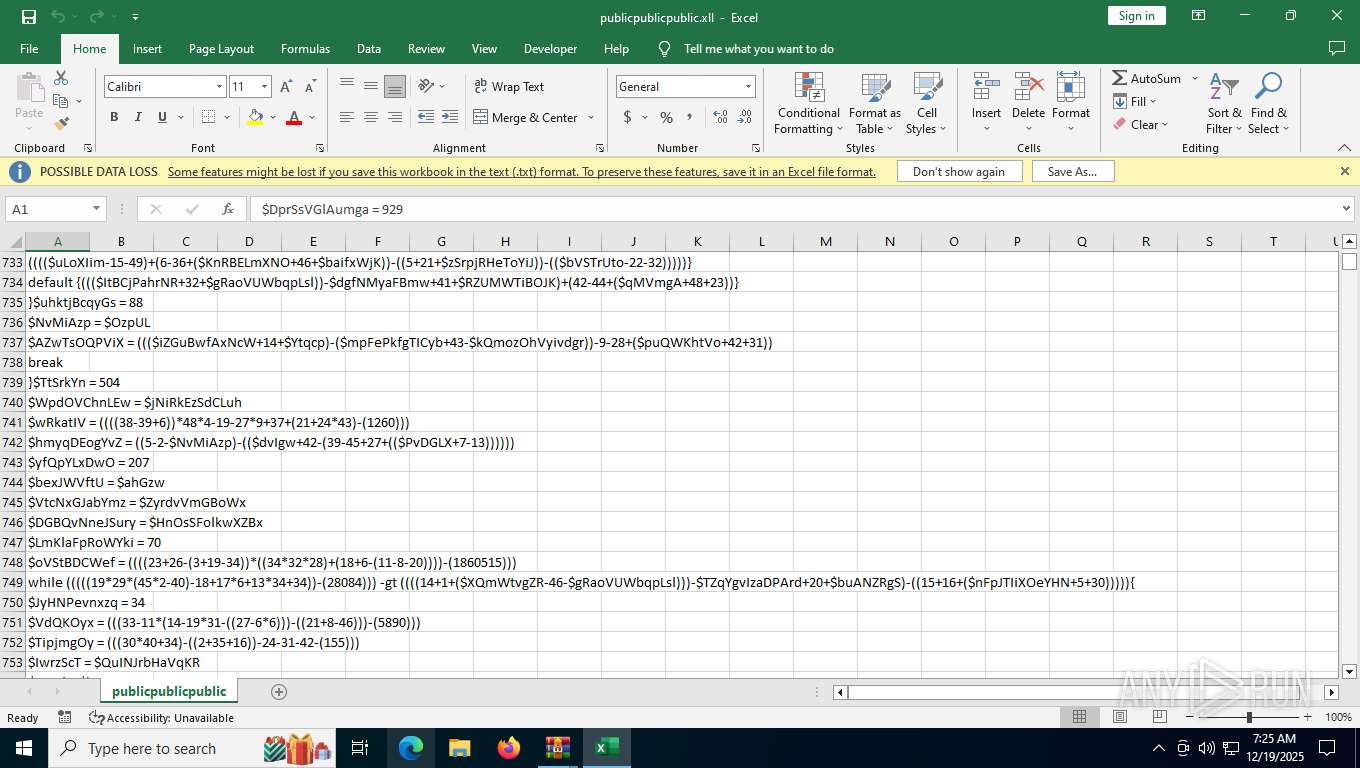Viewport: 1360px width, 768px height.
Task: Apply the red Font Color swatch
Action: pyautogui.click(x=294, y=118)
